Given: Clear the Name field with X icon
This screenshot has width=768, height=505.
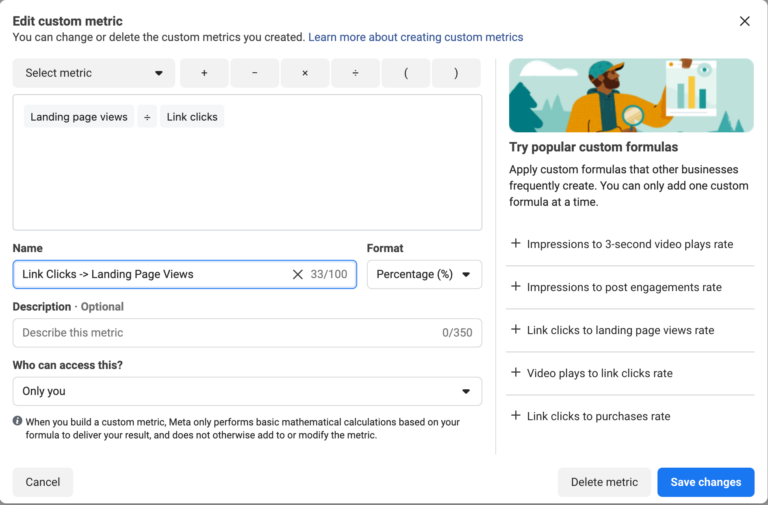Looking at the screenshot, I should coord(297,274).
